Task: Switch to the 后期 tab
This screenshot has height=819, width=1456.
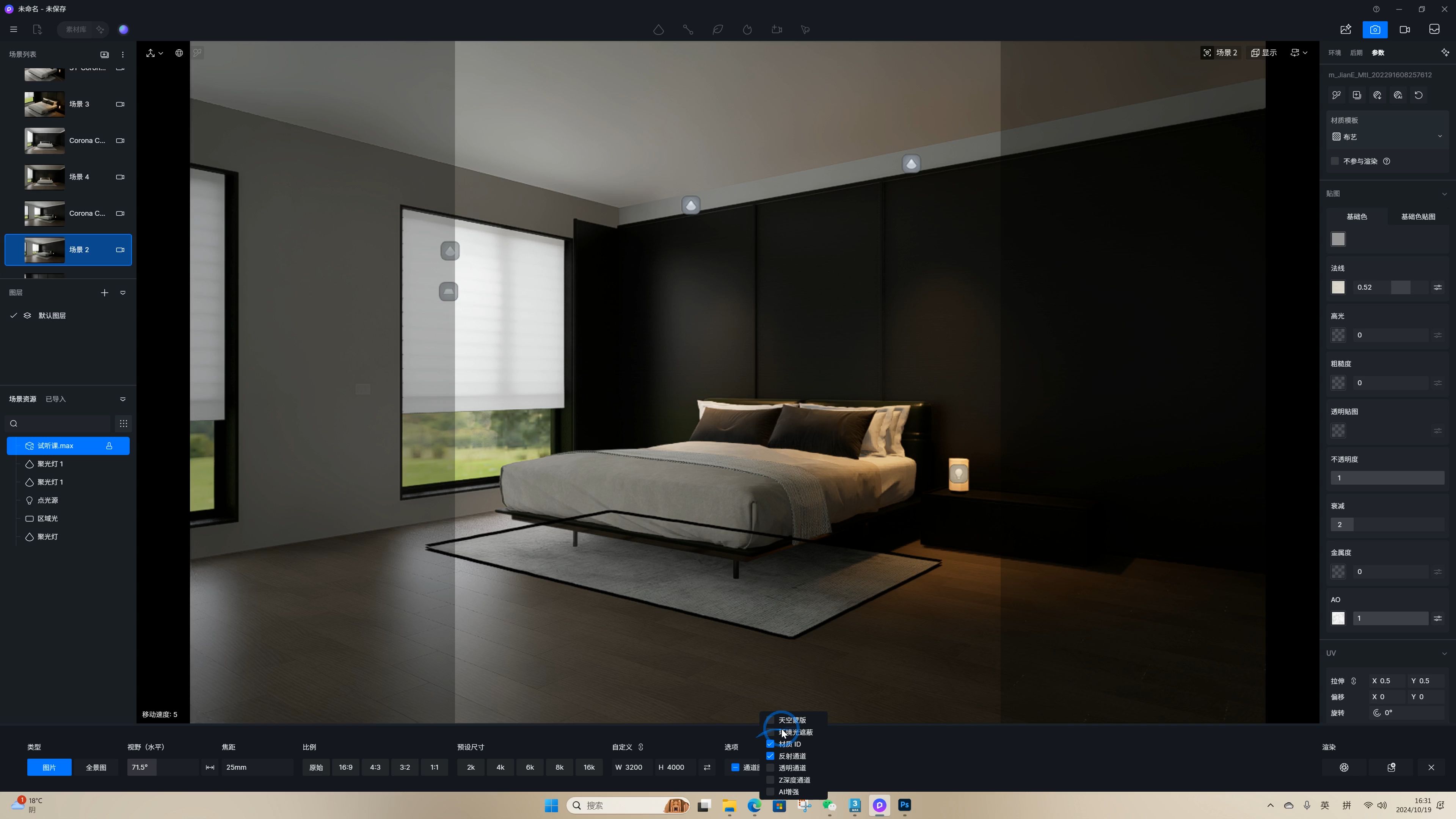Action: pos(1356,53)
